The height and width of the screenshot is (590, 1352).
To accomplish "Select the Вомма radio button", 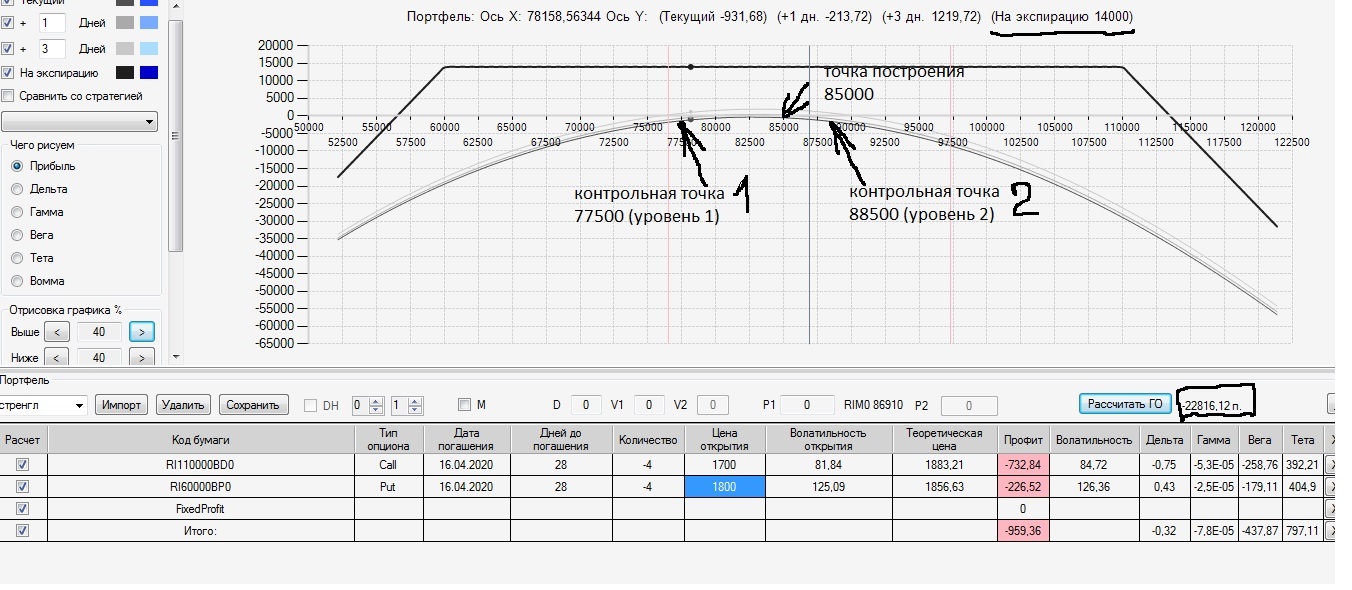I will [x=17, y=281].
